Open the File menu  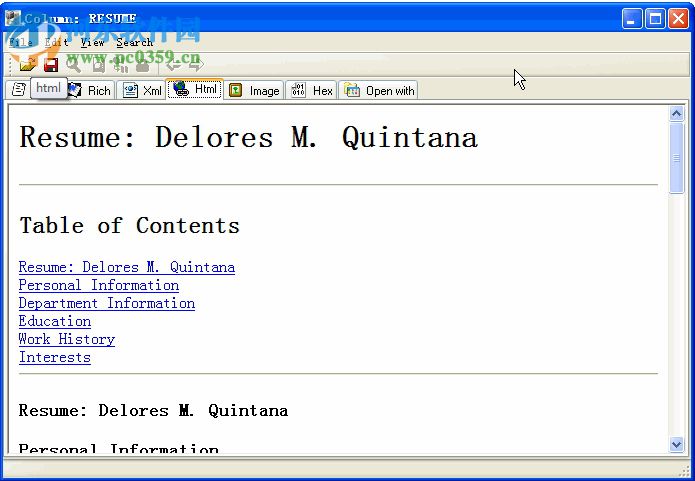pos(21,42)
